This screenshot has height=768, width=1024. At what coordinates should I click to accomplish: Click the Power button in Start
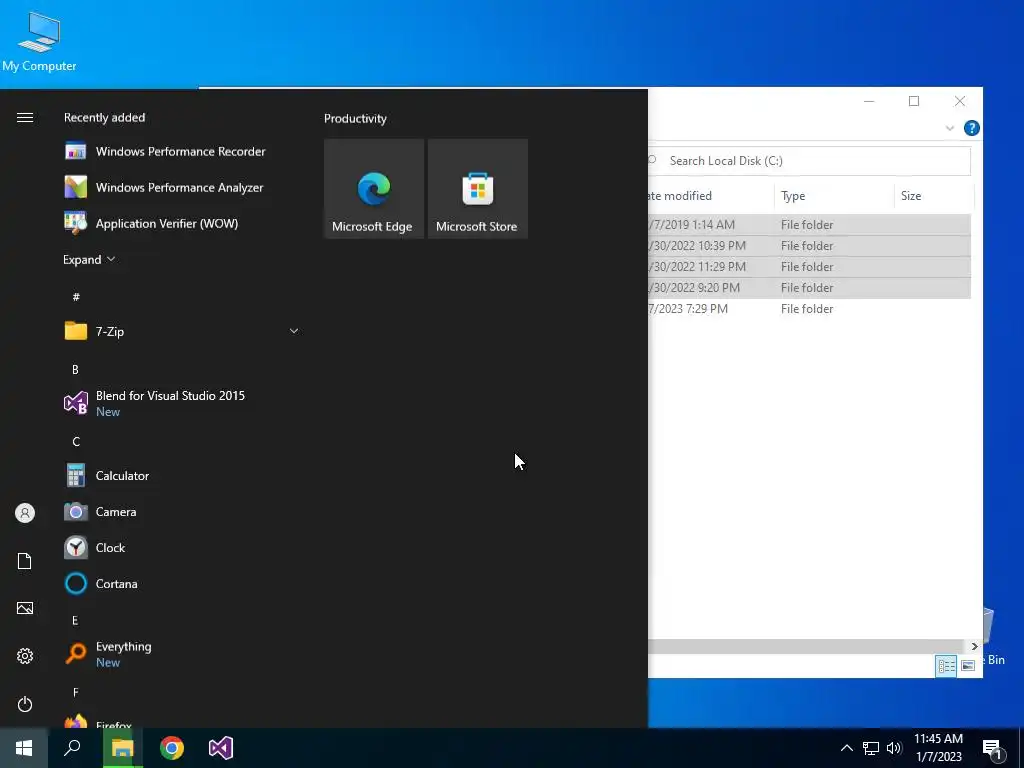click(25, 704)
